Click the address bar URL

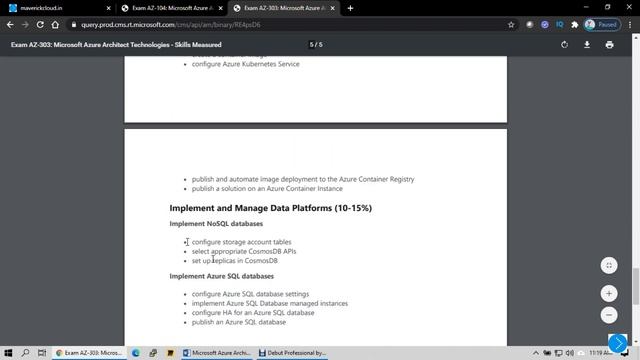(171, 24)
